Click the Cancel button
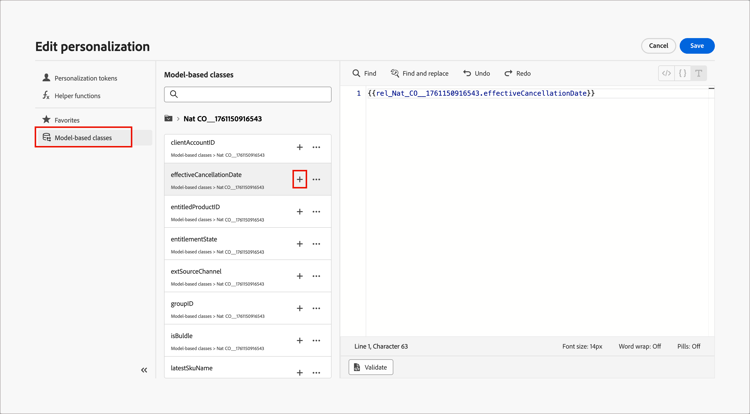The image size is (750, 414). pyautogui.click(x=658, y=46)
